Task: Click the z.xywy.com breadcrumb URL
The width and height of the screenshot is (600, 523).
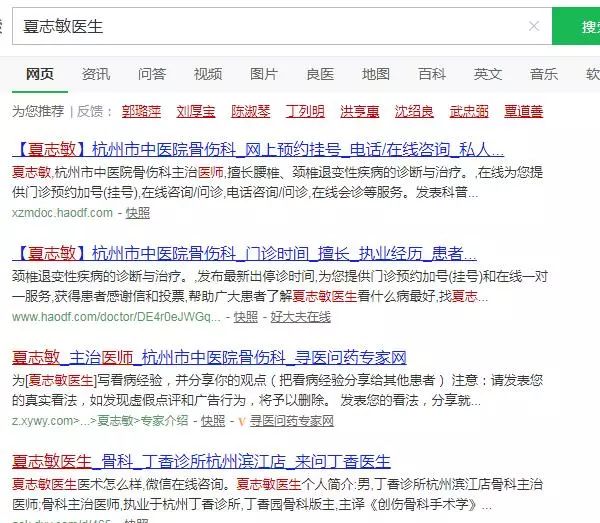Action: (100, 421)
